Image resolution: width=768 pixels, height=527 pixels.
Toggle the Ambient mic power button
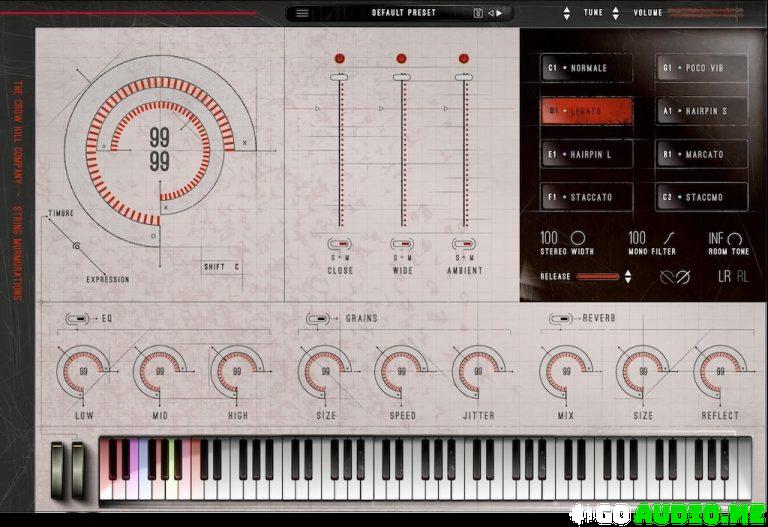pos(463,59)
